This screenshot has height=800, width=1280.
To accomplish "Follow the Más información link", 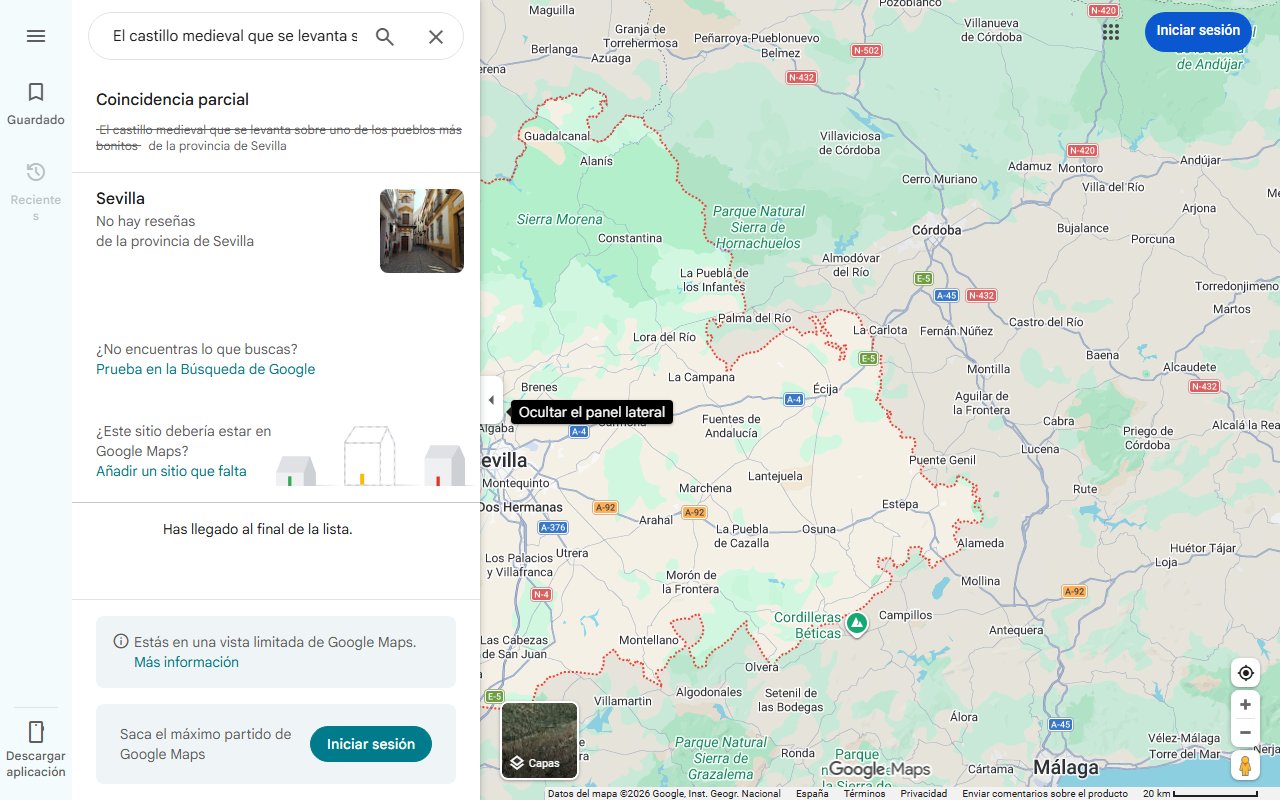I will click(x=186, y=662).
